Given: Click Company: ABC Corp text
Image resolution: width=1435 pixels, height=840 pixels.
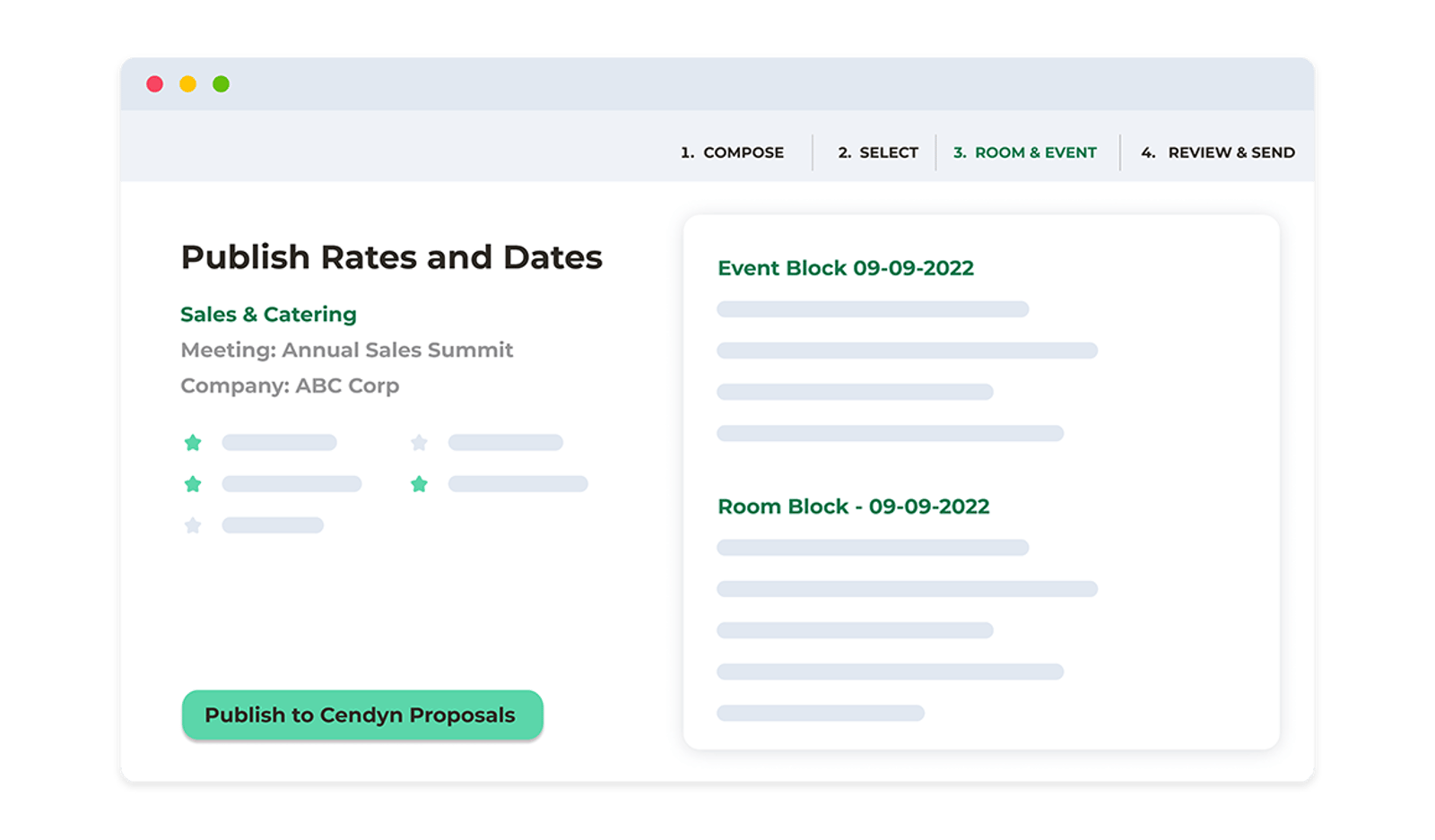Looking at the screenshot, I should coord(290,385).
